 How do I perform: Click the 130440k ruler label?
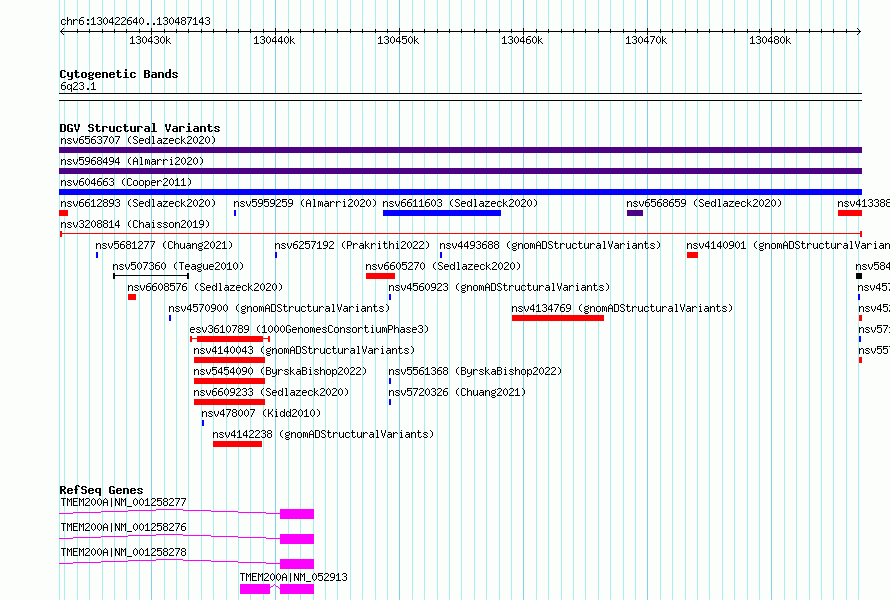pyautogui.click(x=274, y=40)
